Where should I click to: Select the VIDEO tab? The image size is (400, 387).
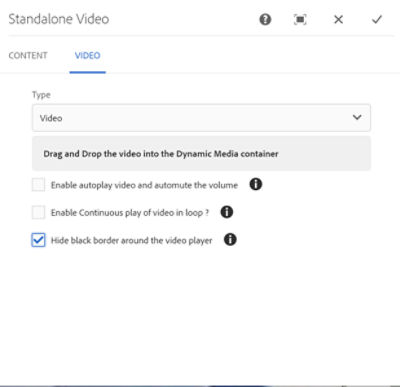point(87,55)
